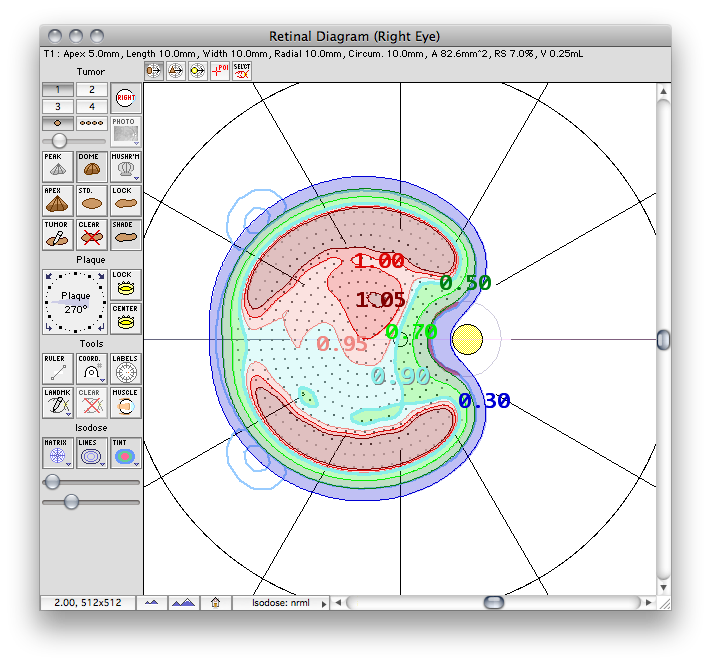Open the COORD. coordinates menu

pos(92,368)
